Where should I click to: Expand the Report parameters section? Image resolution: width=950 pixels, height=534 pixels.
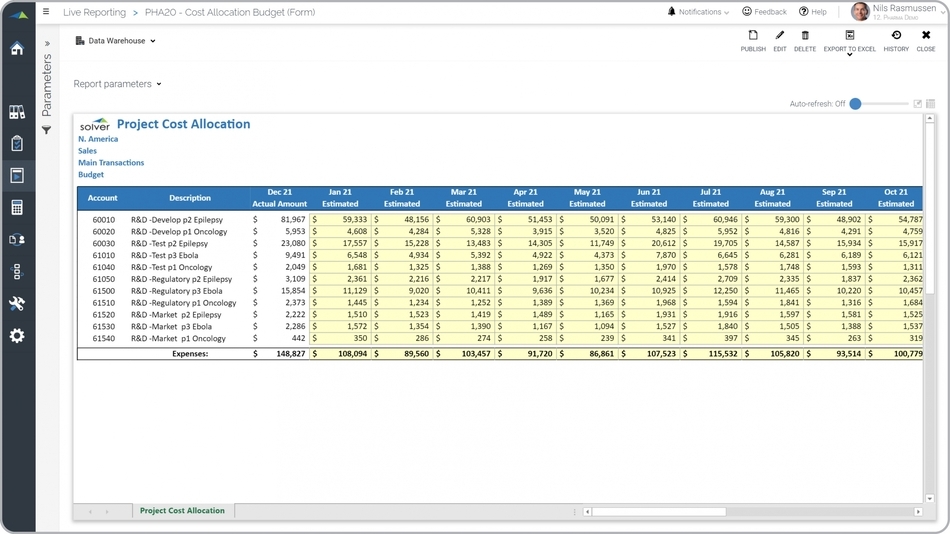click(117, 84)
